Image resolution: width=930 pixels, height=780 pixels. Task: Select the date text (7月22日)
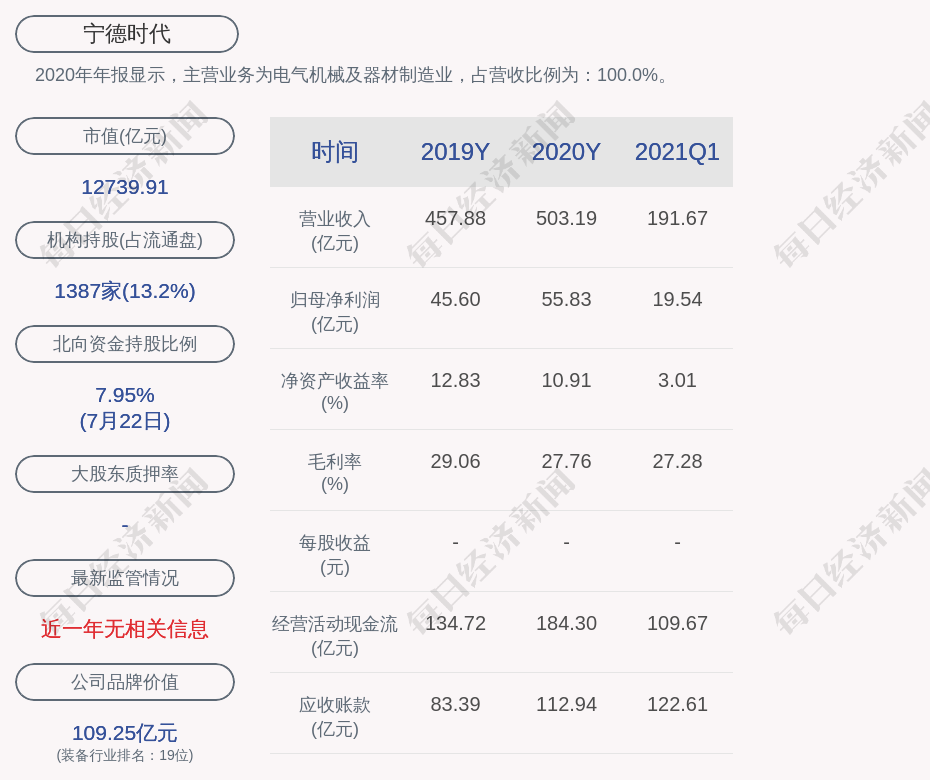(x=125, y=421)
